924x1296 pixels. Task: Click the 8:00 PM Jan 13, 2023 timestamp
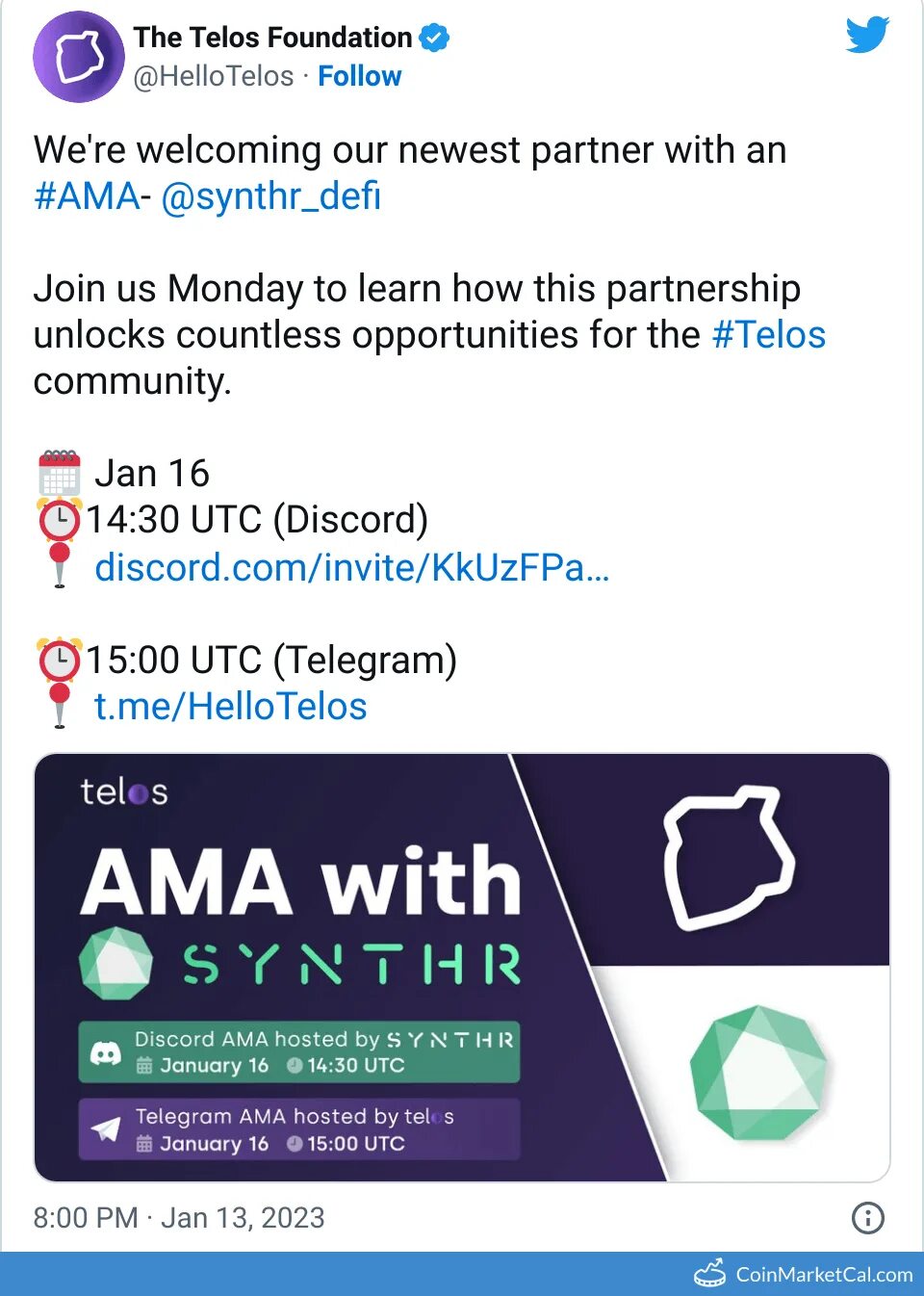pos(179,1218)
